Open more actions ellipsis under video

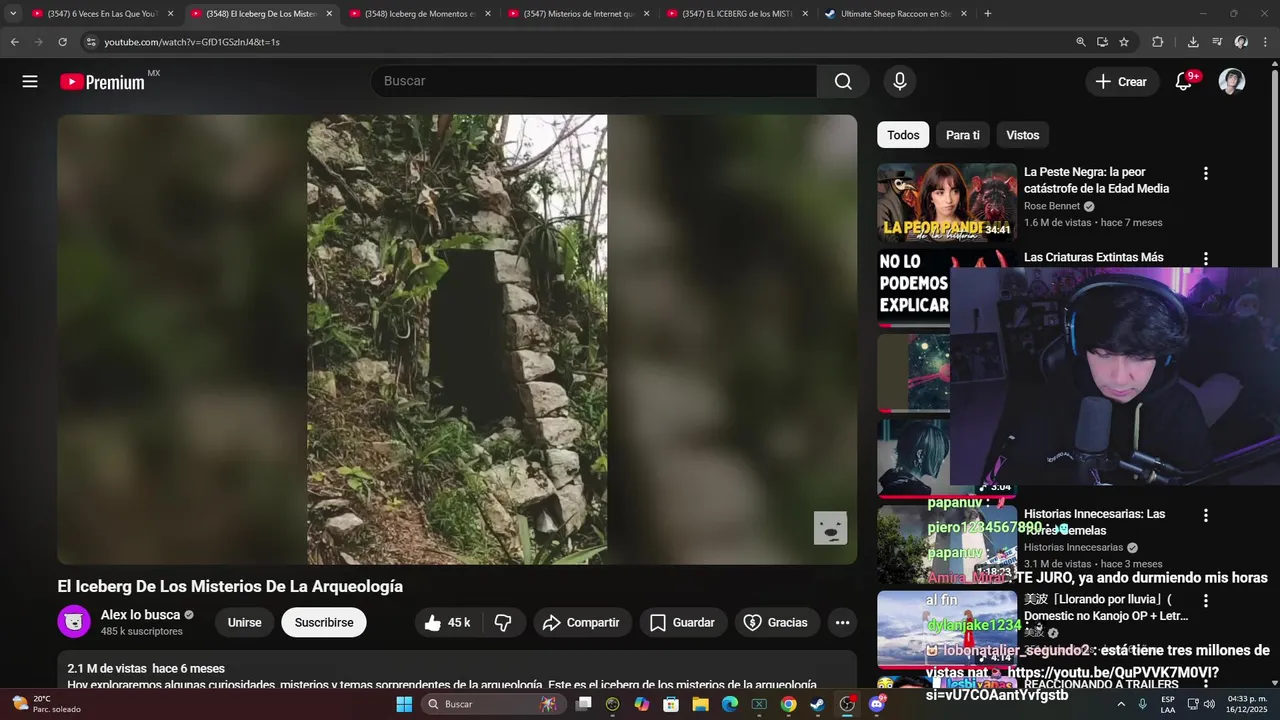point(842,622)
